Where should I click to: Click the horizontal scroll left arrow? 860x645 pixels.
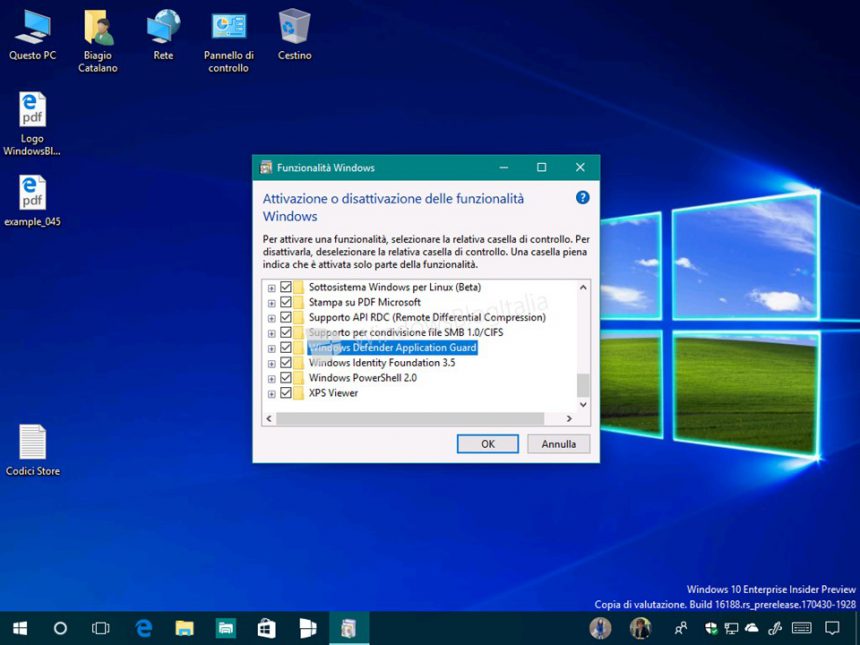[x=269, y=418]
